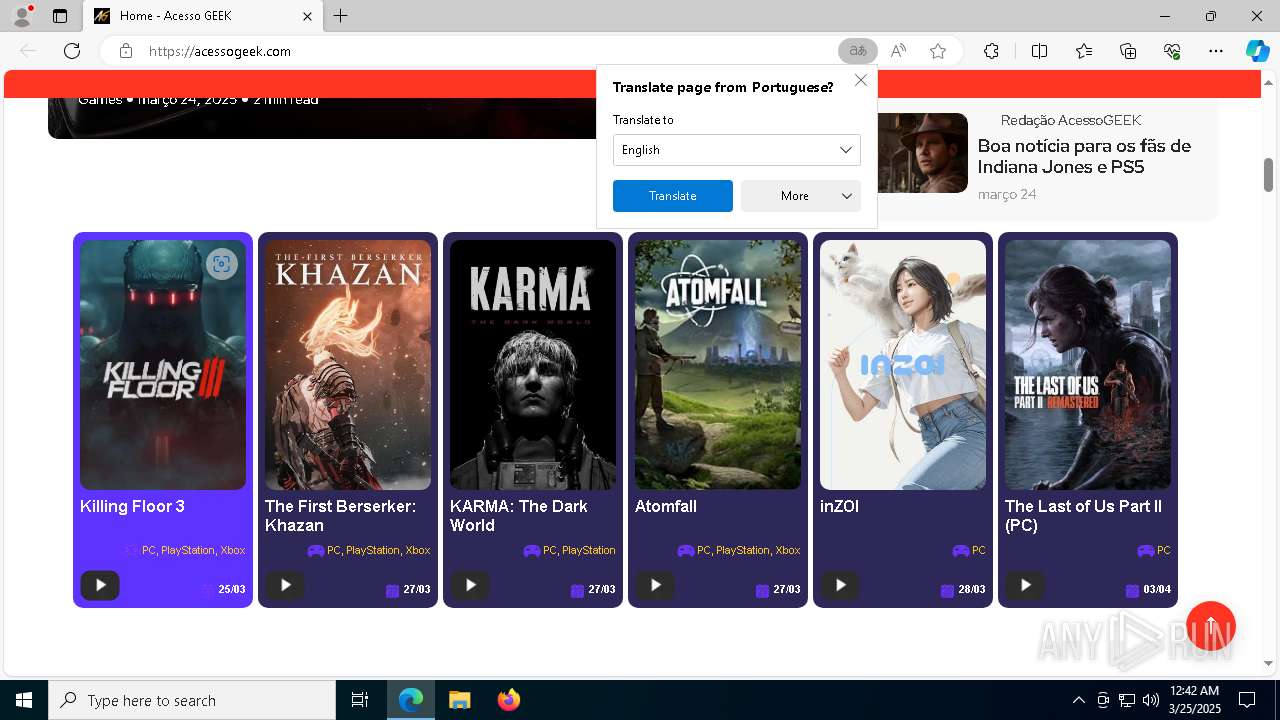Open The First Berserker: Khazan title
Screen dimensions: 1280x720
point(340,516)
